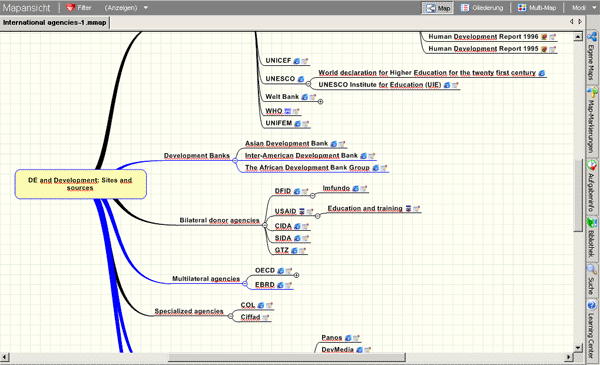The height and width of the screenshot is (365, 600).
Task: Click the horizontal scrollbar thumb
Action: pyautogui.click(x=287, y=357)
